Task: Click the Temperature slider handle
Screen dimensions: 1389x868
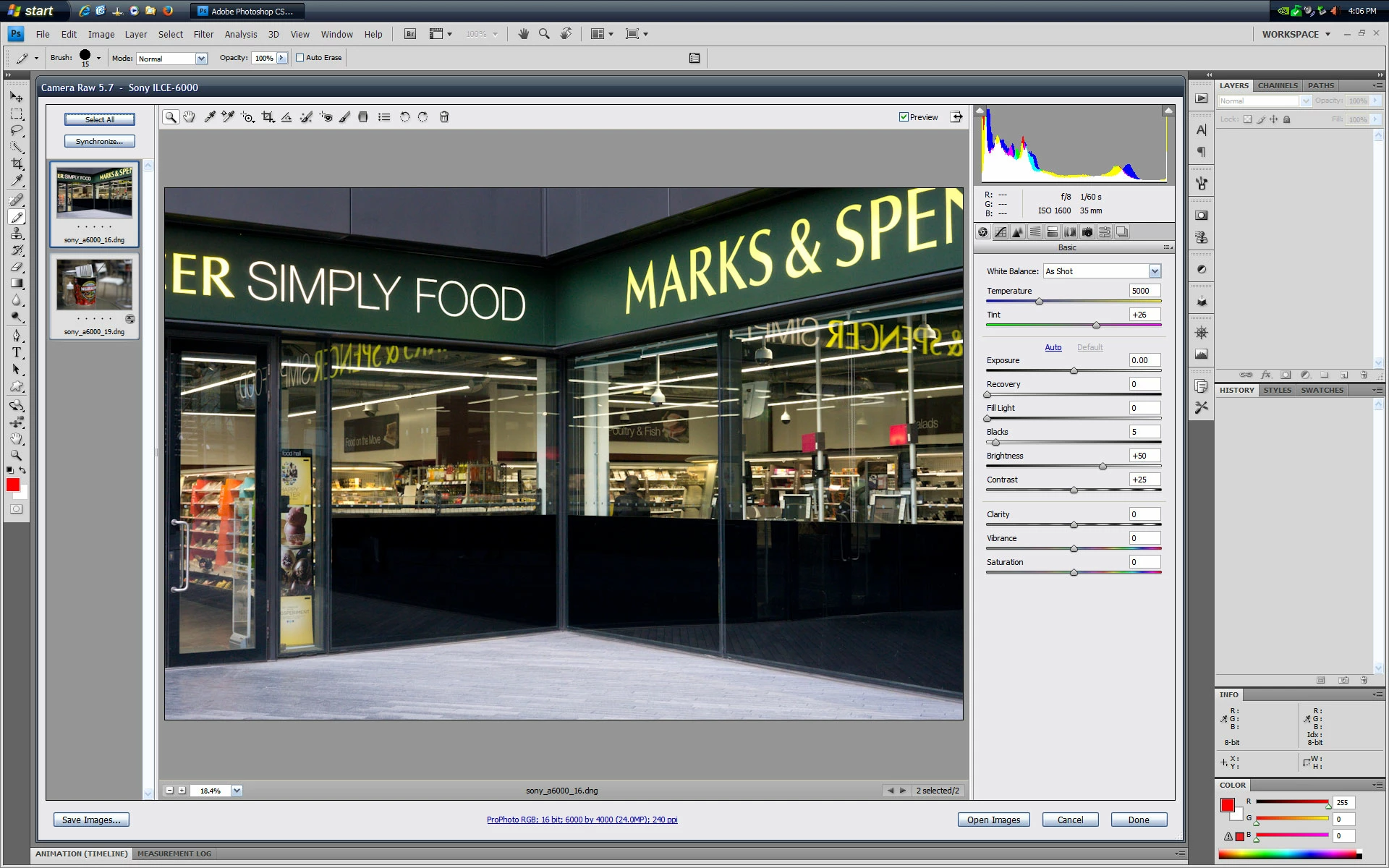Action: (x=1039, y=302)
